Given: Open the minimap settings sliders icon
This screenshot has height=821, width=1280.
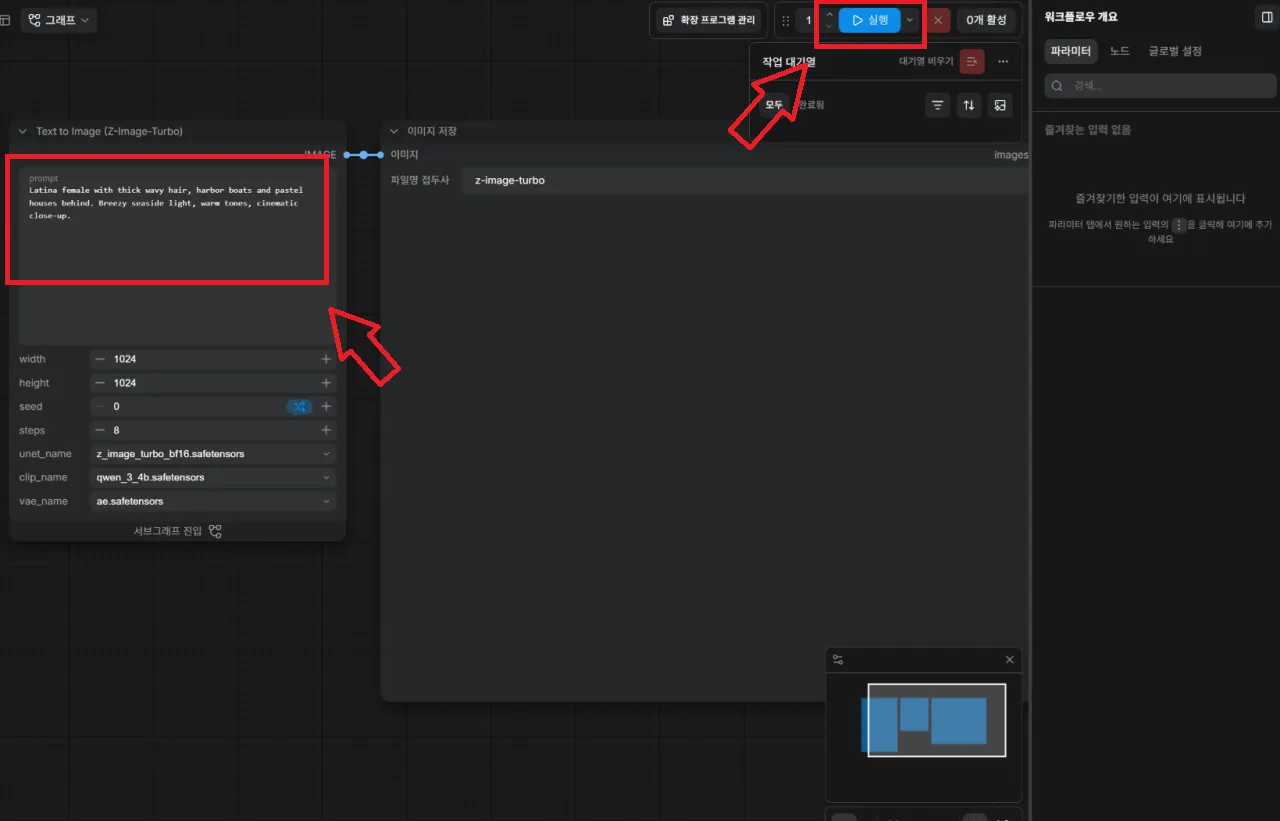Looking at the screenshot, I should point(838,660).
